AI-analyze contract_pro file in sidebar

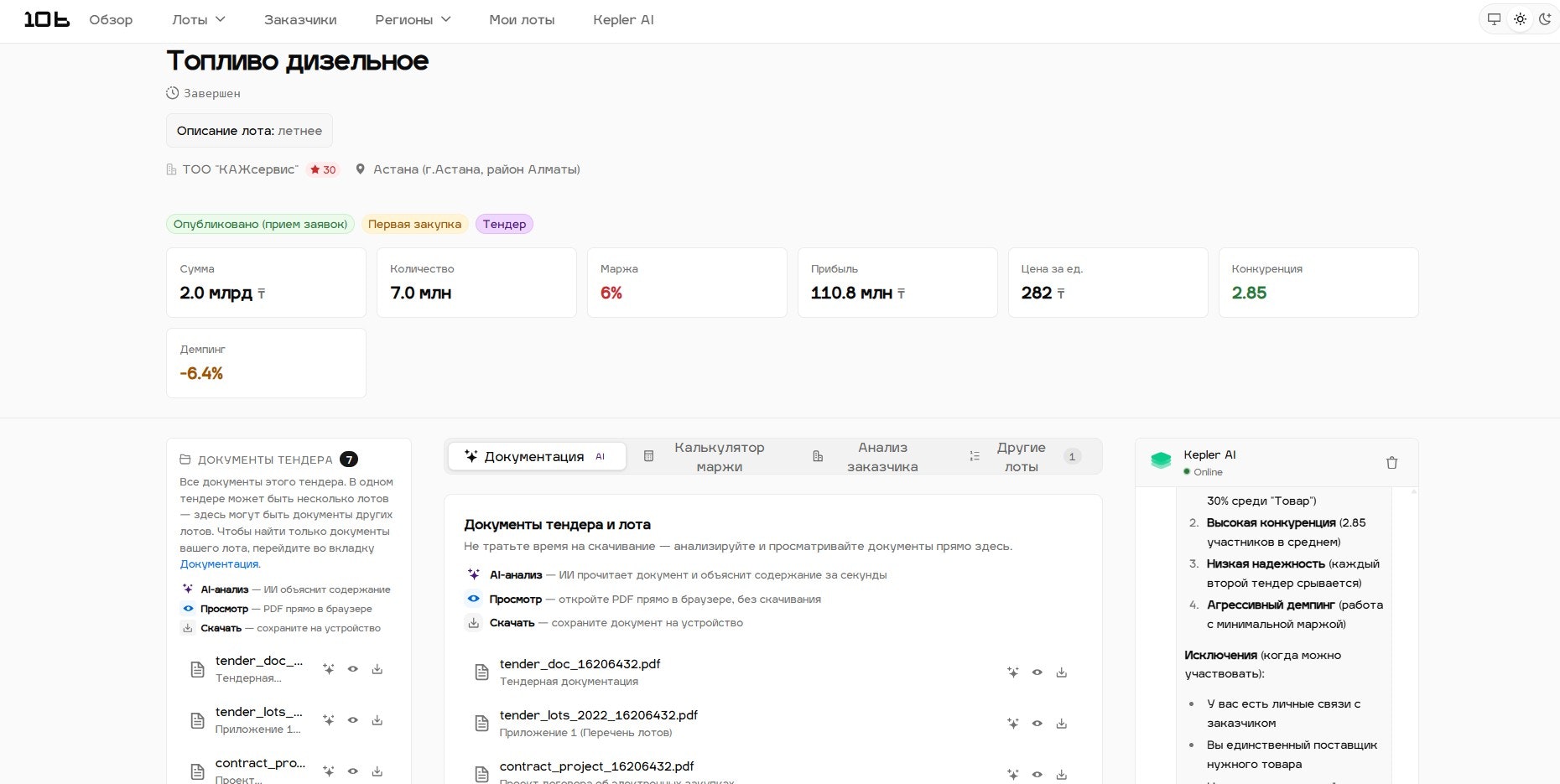pos(329,771)
